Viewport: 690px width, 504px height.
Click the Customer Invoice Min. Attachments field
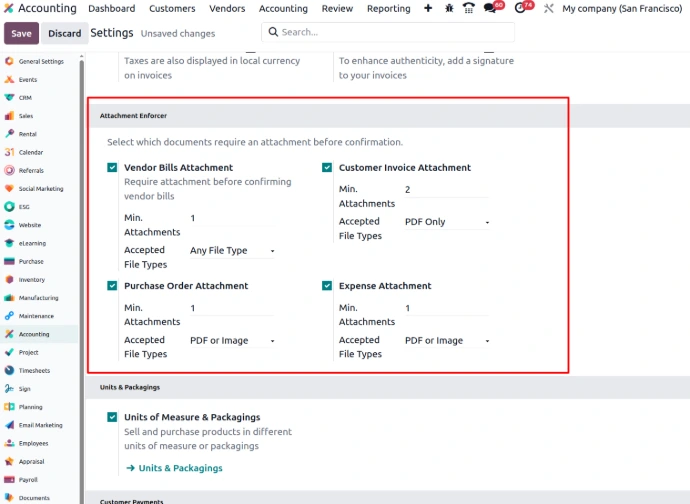[445, 190]
